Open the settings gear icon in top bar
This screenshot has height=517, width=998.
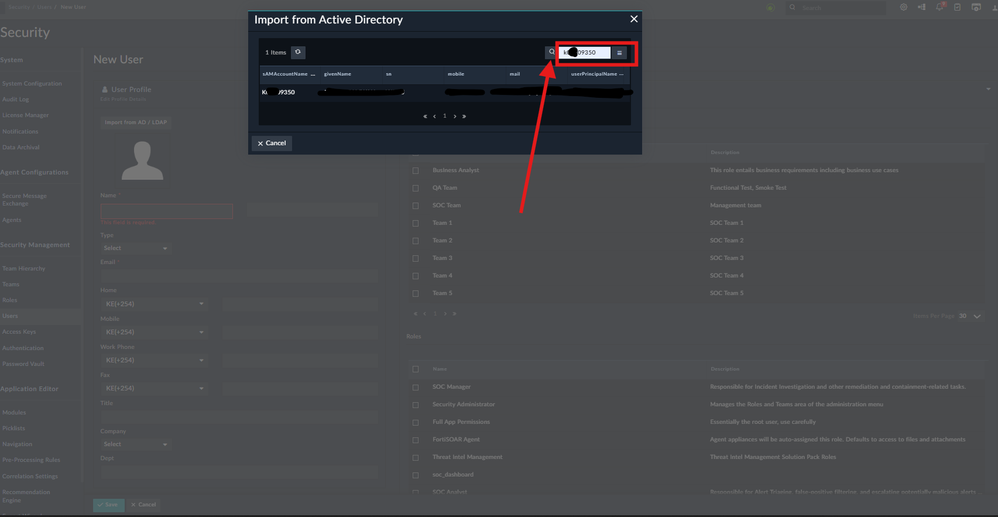[x=903, y=7]
